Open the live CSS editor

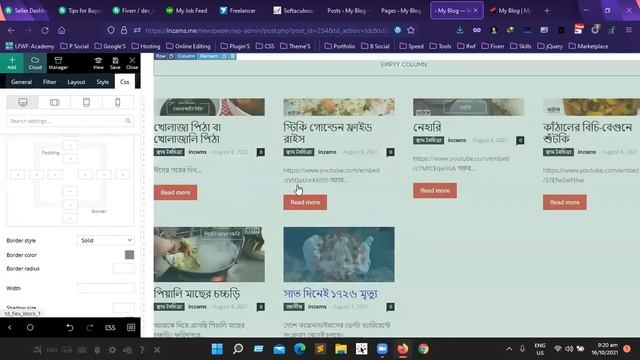pyautogui.click(x=110, y=327)
